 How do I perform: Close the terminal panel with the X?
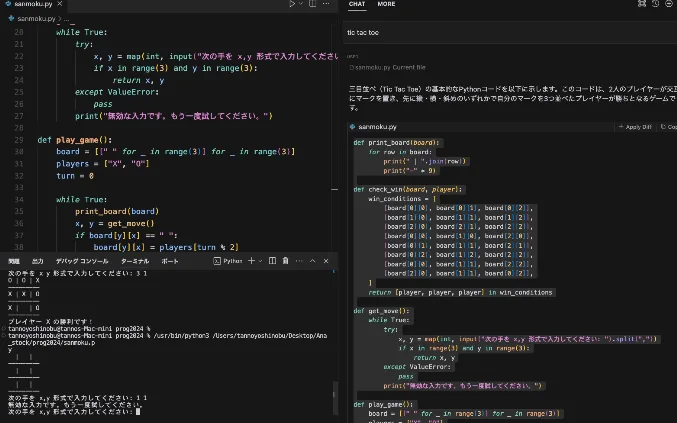326,261
